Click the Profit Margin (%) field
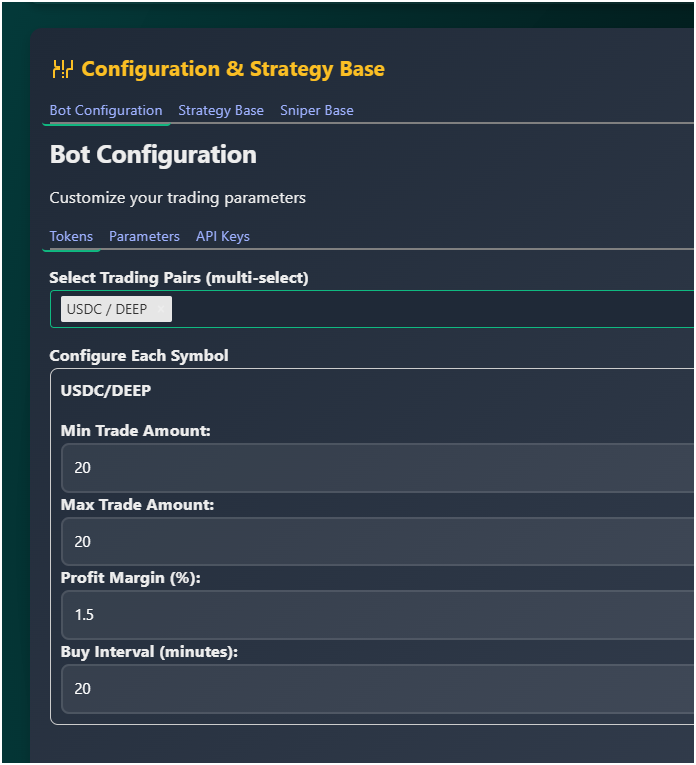696x765 pixels. tap(378, 615)
